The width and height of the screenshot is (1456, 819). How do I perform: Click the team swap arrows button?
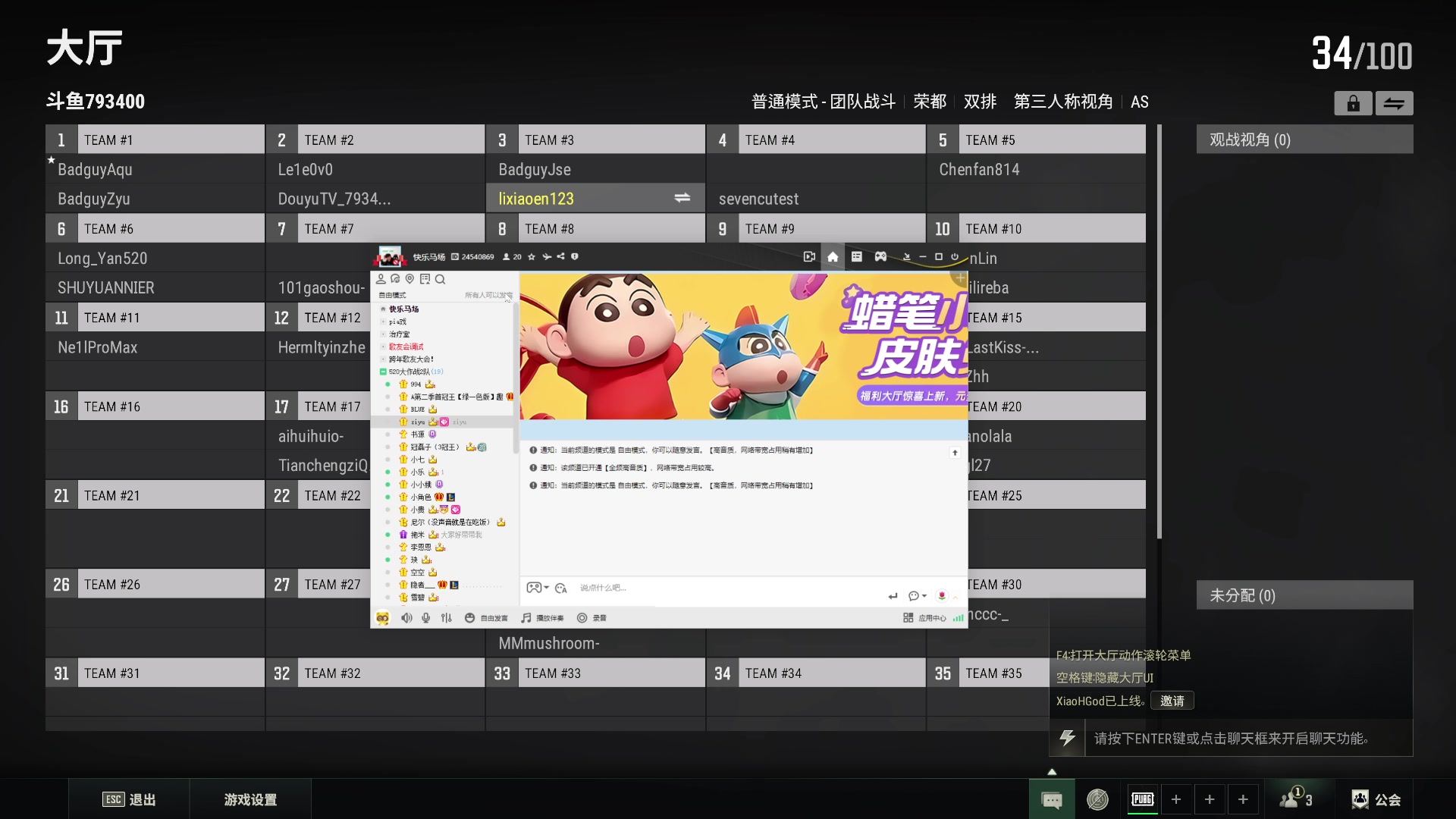point(1394,103)
